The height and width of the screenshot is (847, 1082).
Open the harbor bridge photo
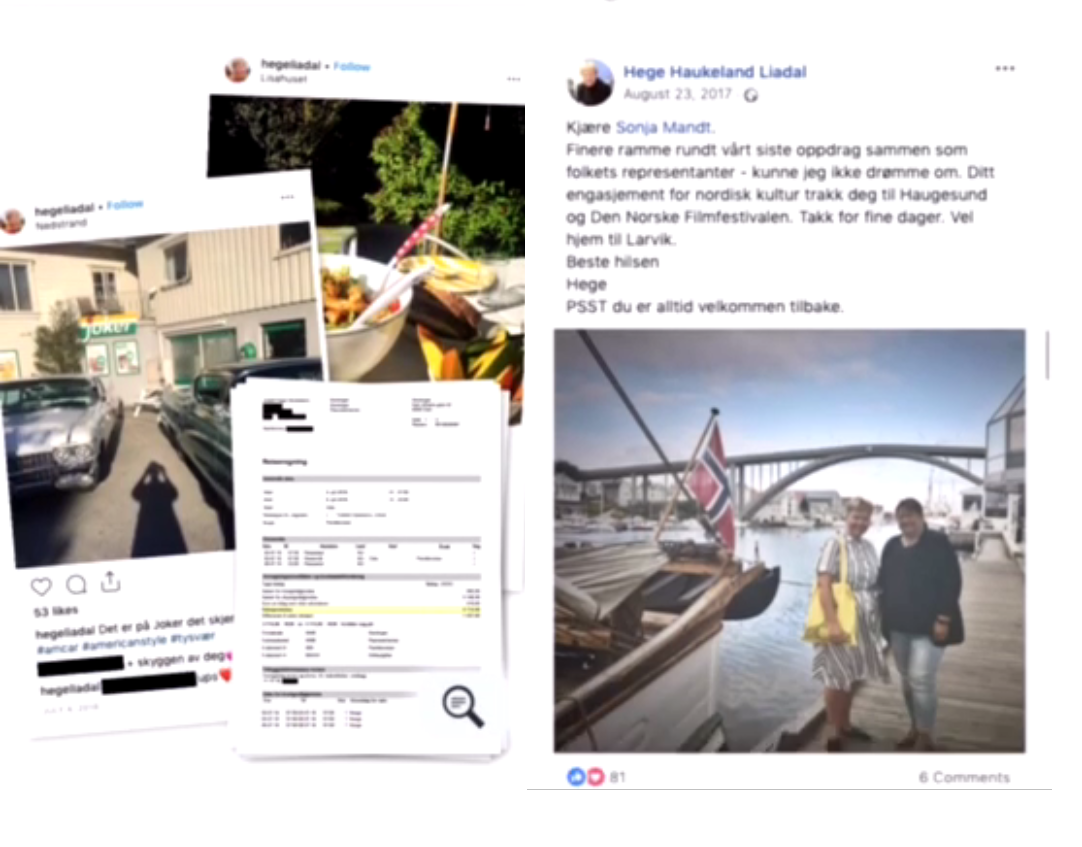[789, 541]
